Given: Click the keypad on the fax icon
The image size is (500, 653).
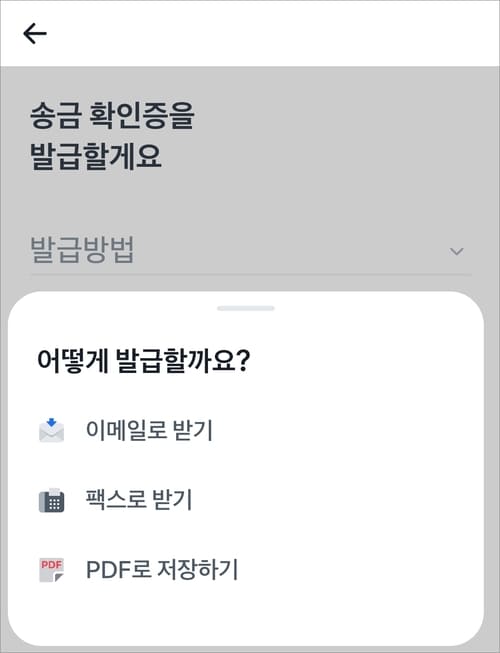Looking at the screenshot, I should (x=55, y=503).
